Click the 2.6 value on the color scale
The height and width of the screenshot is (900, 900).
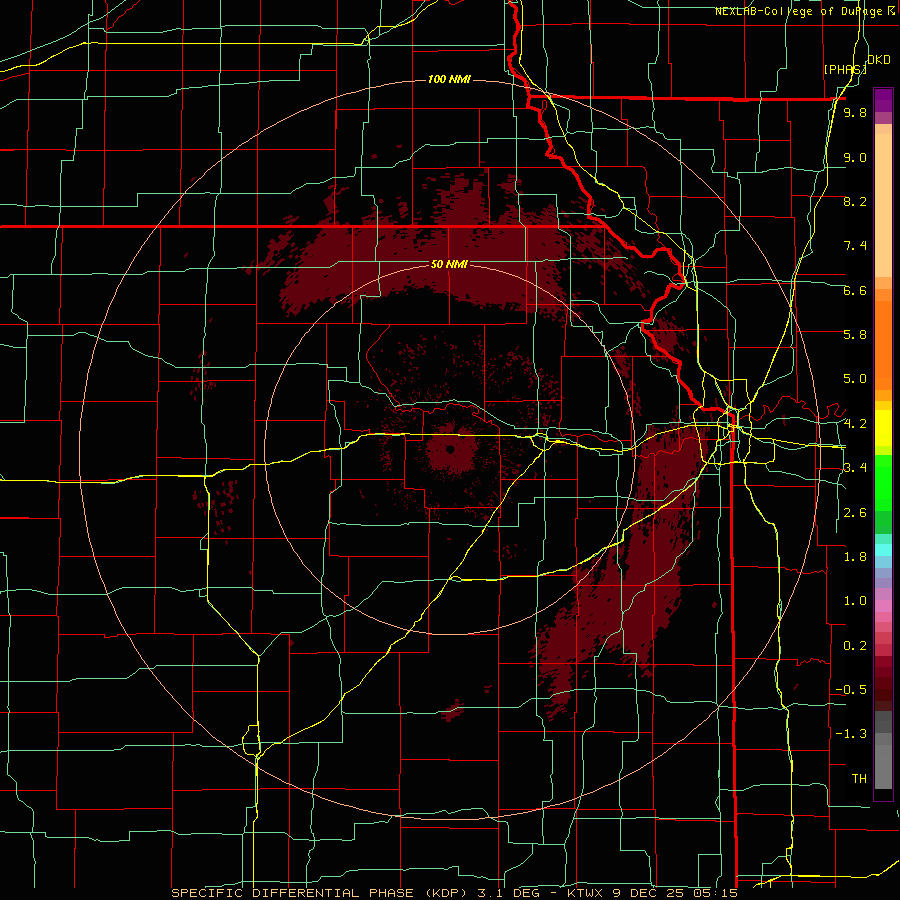855,513
